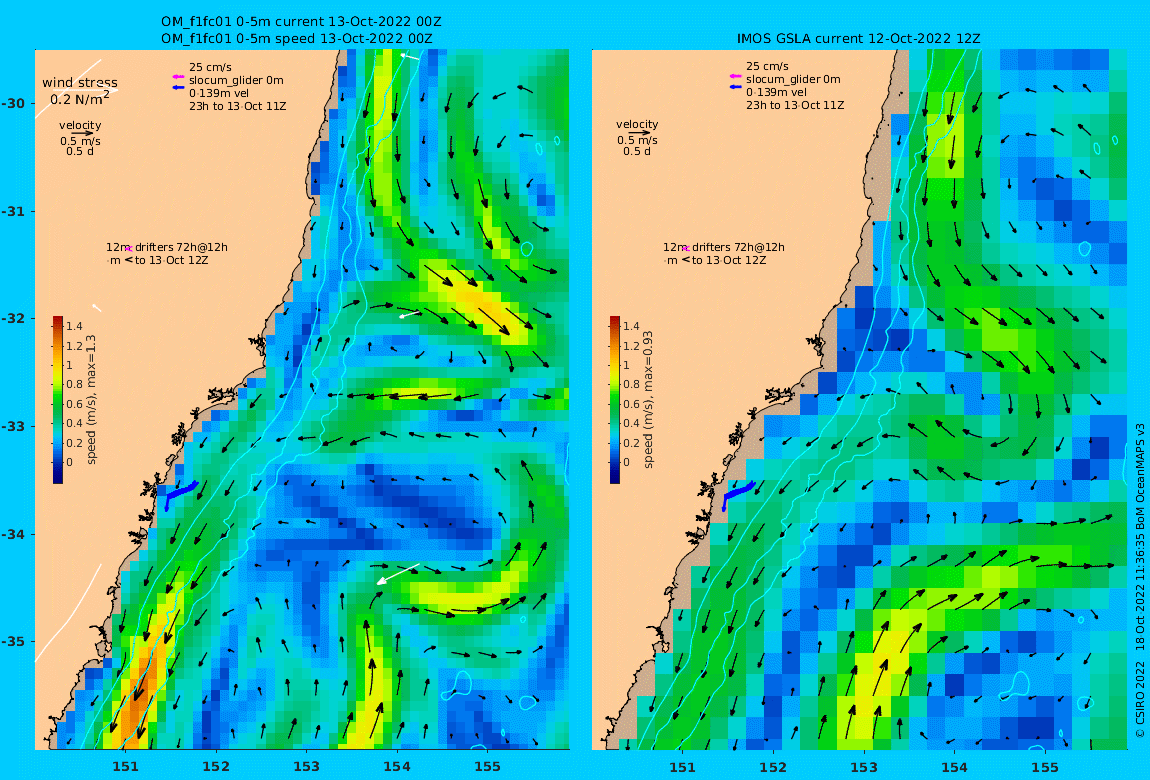Click '23h to 13 Oct 11Z' in right panel
This screenshot has width=1150, height=780.
795,106
